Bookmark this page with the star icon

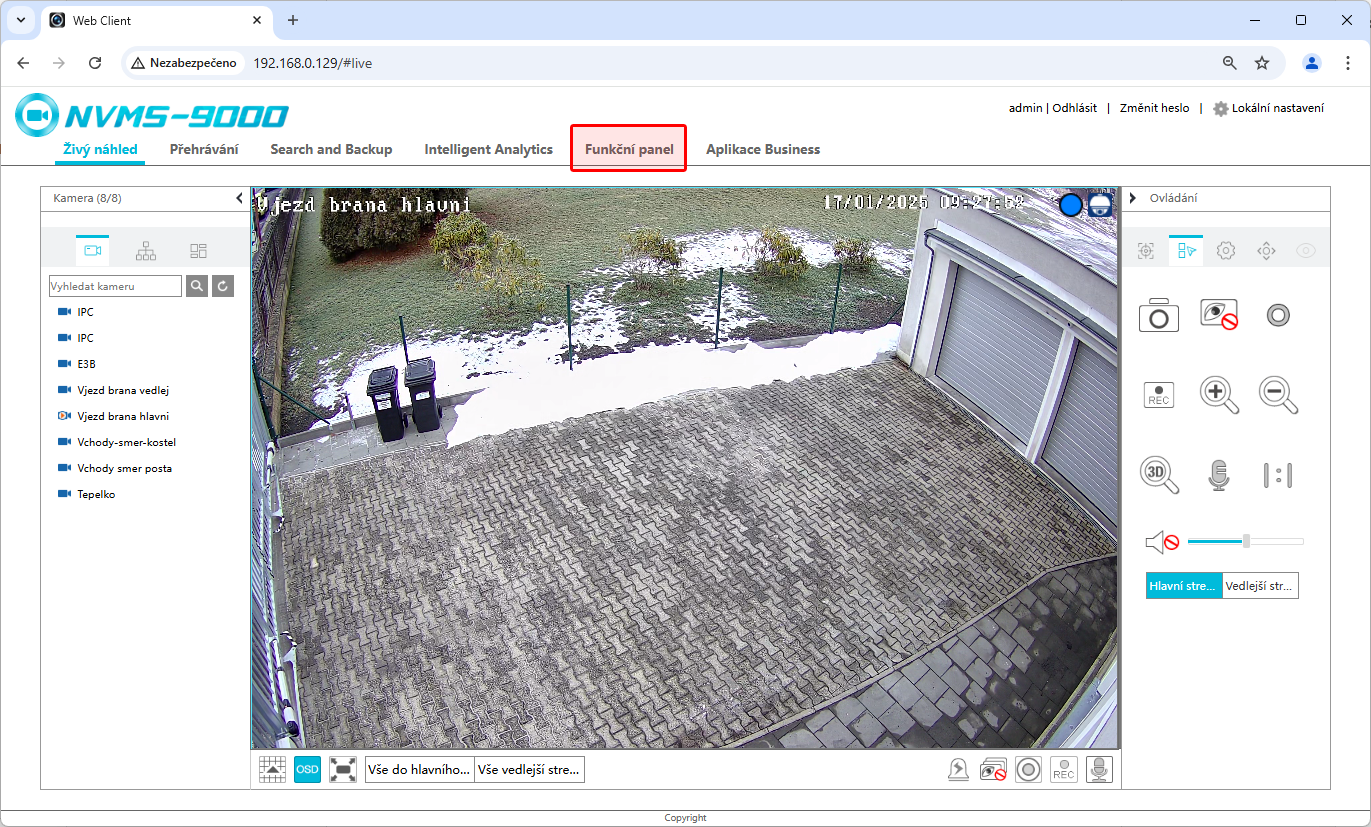tap(1262, 63)
